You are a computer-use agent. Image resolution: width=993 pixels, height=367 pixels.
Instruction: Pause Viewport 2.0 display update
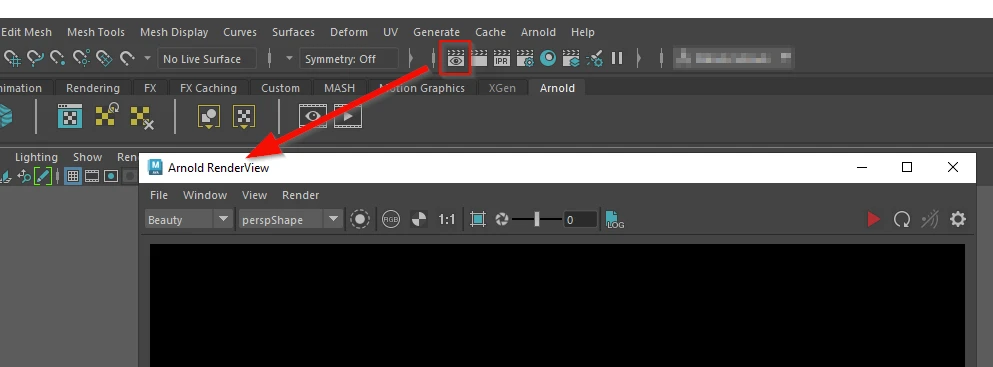click(x=617, y=59)
